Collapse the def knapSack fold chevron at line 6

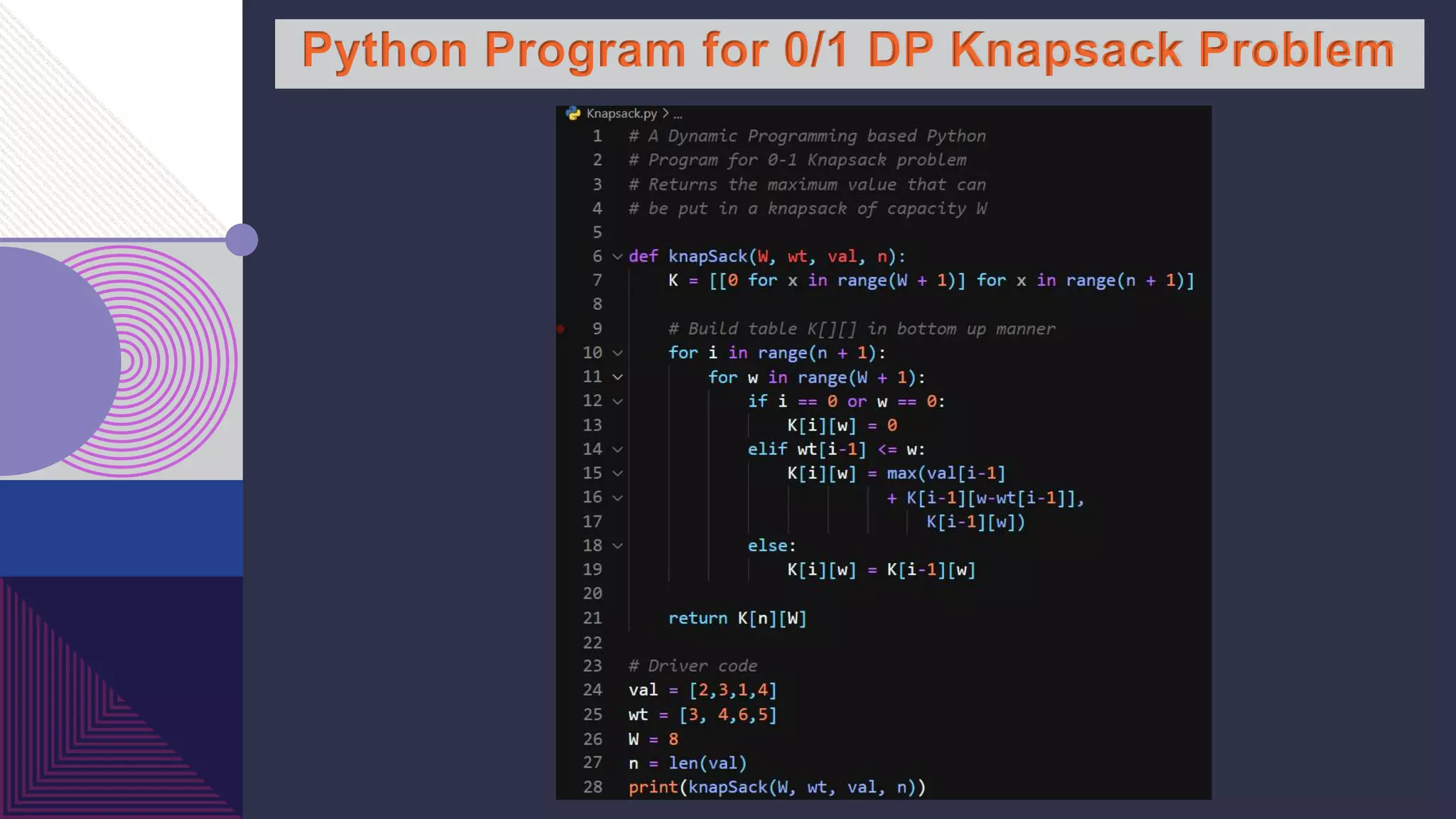[x=618, y=257]
